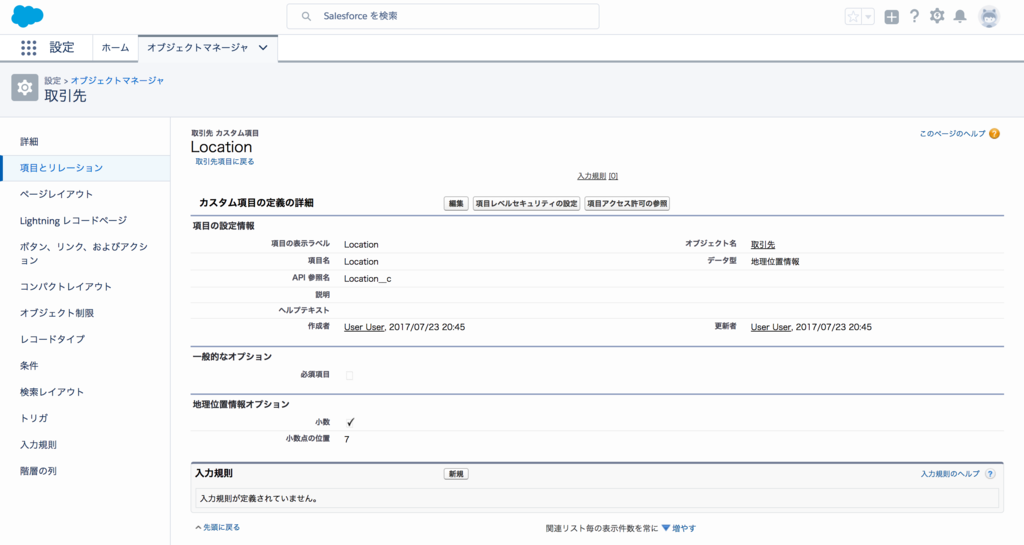This screenshot has width=1024, height=545.
Task: Click the orange help icon for this page
Action: coord(994,134)
